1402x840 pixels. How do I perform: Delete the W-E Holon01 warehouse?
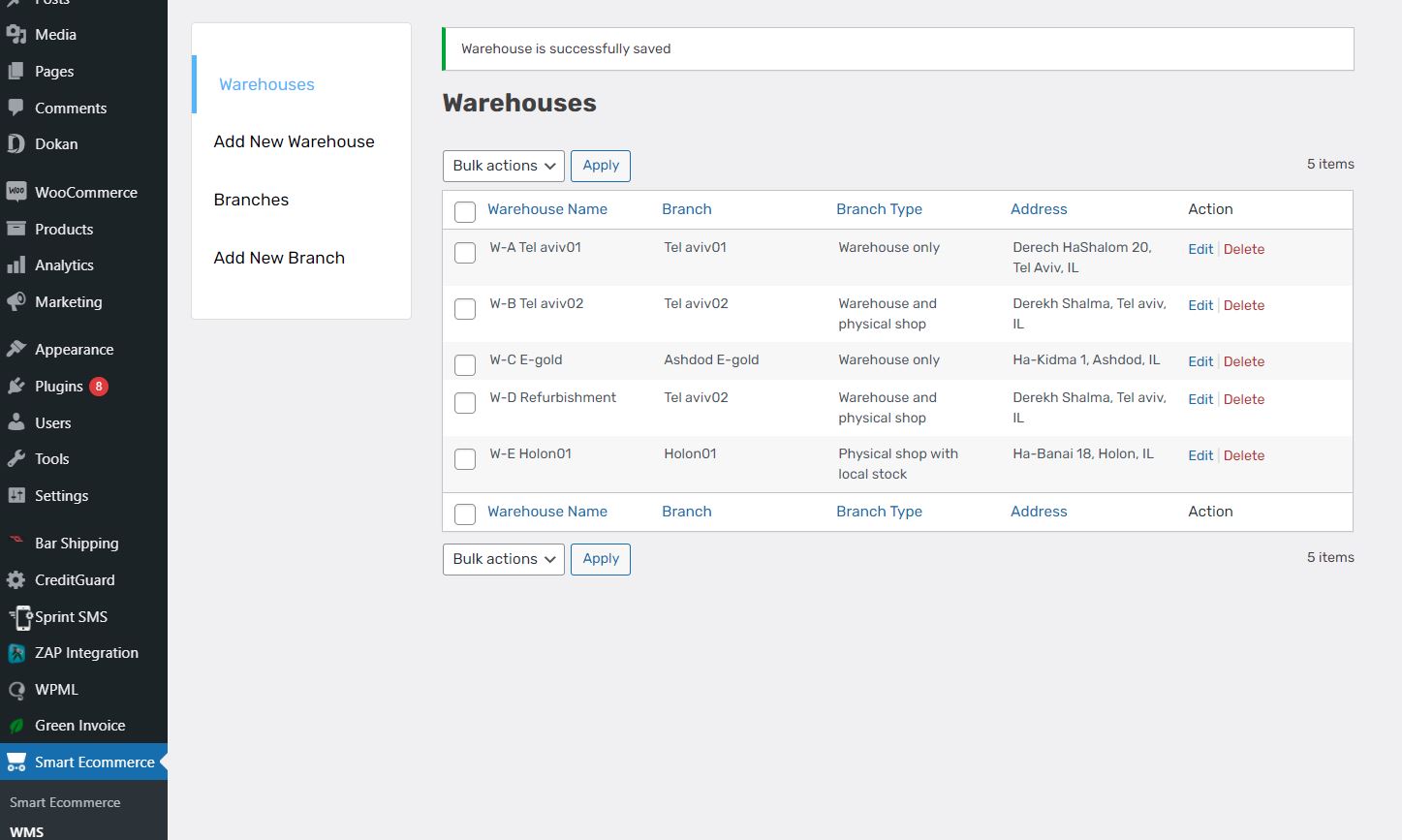(1244, 455)
